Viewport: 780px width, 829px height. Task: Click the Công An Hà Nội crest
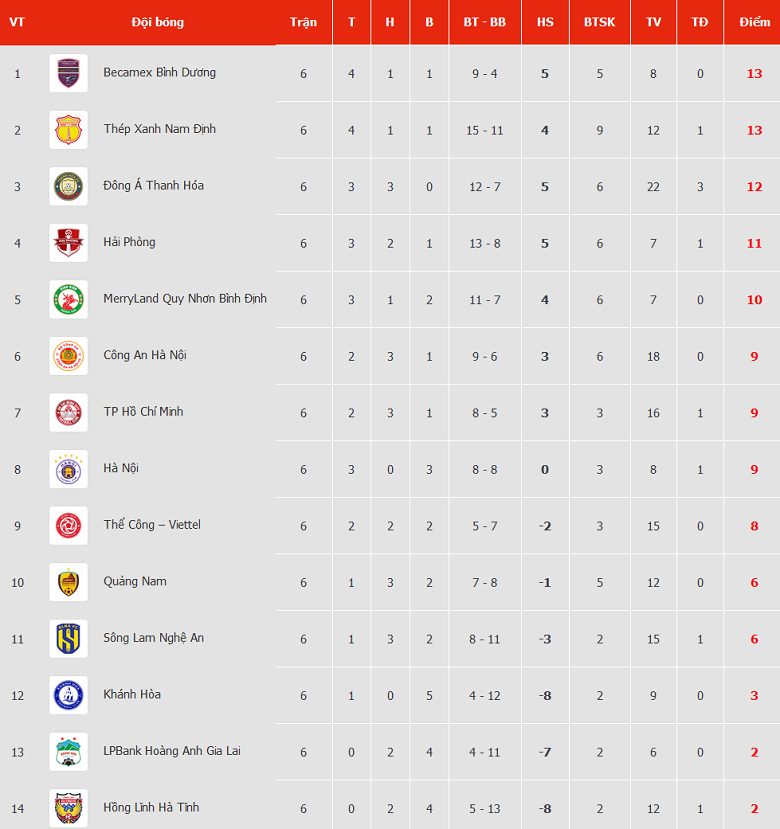(x=69, y=356)
